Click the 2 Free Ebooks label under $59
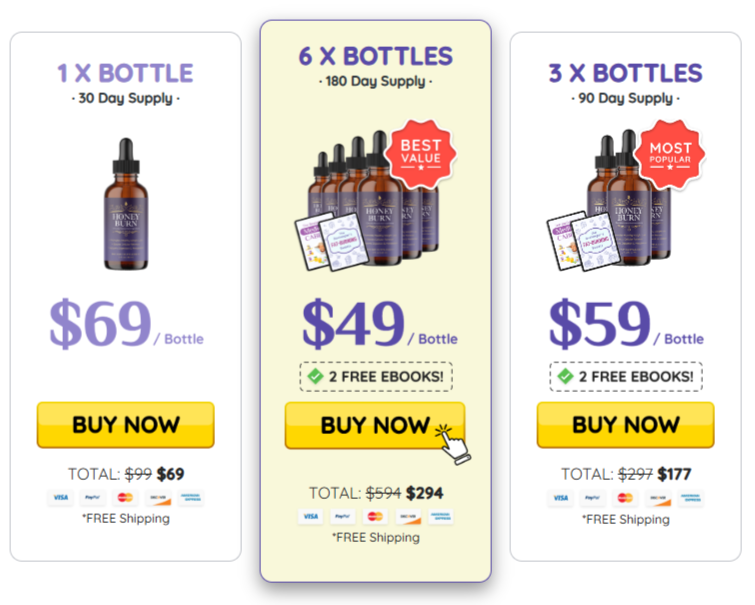The image size is (755, 605). click(635, 377)
